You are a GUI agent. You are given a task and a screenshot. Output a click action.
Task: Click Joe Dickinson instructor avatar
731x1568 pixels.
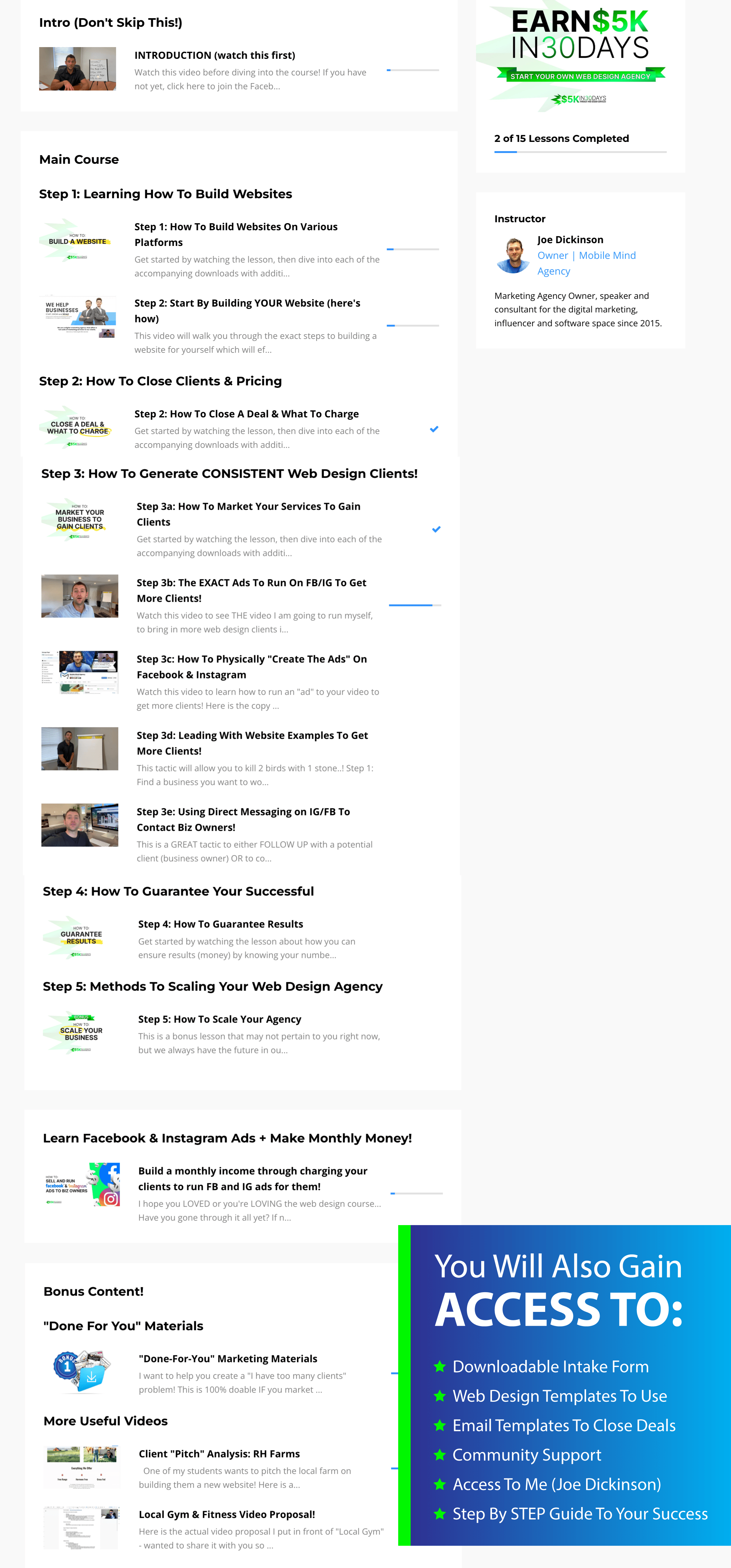click(513, 256)
